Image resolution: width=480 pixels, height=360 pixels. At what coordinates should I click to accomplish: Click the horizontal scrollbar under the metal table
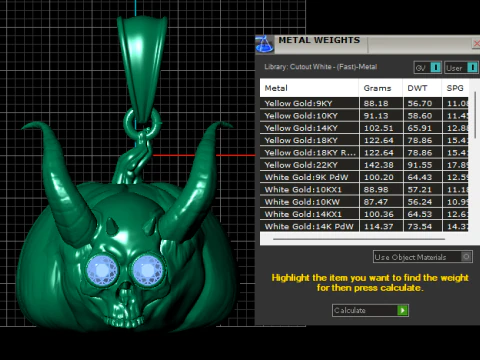click(359, 239)
